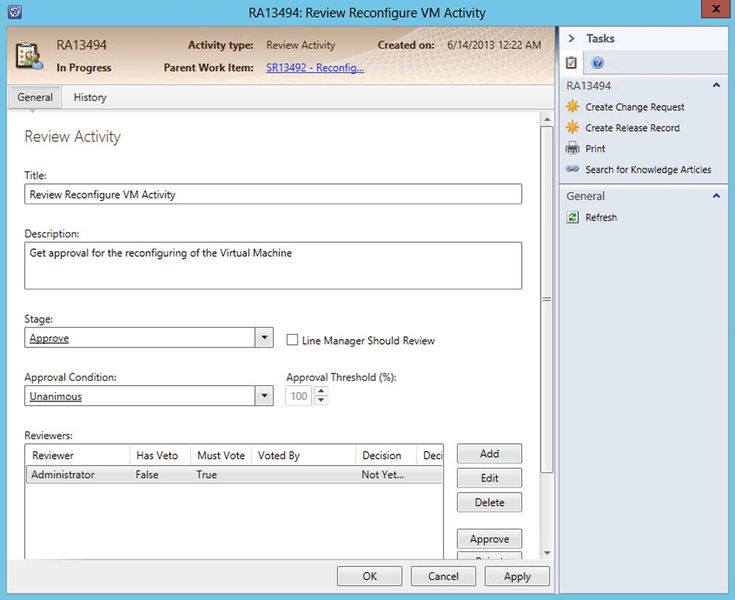Click the Create Change Request icon
The image size is (735, 600).
click(572, 107)
